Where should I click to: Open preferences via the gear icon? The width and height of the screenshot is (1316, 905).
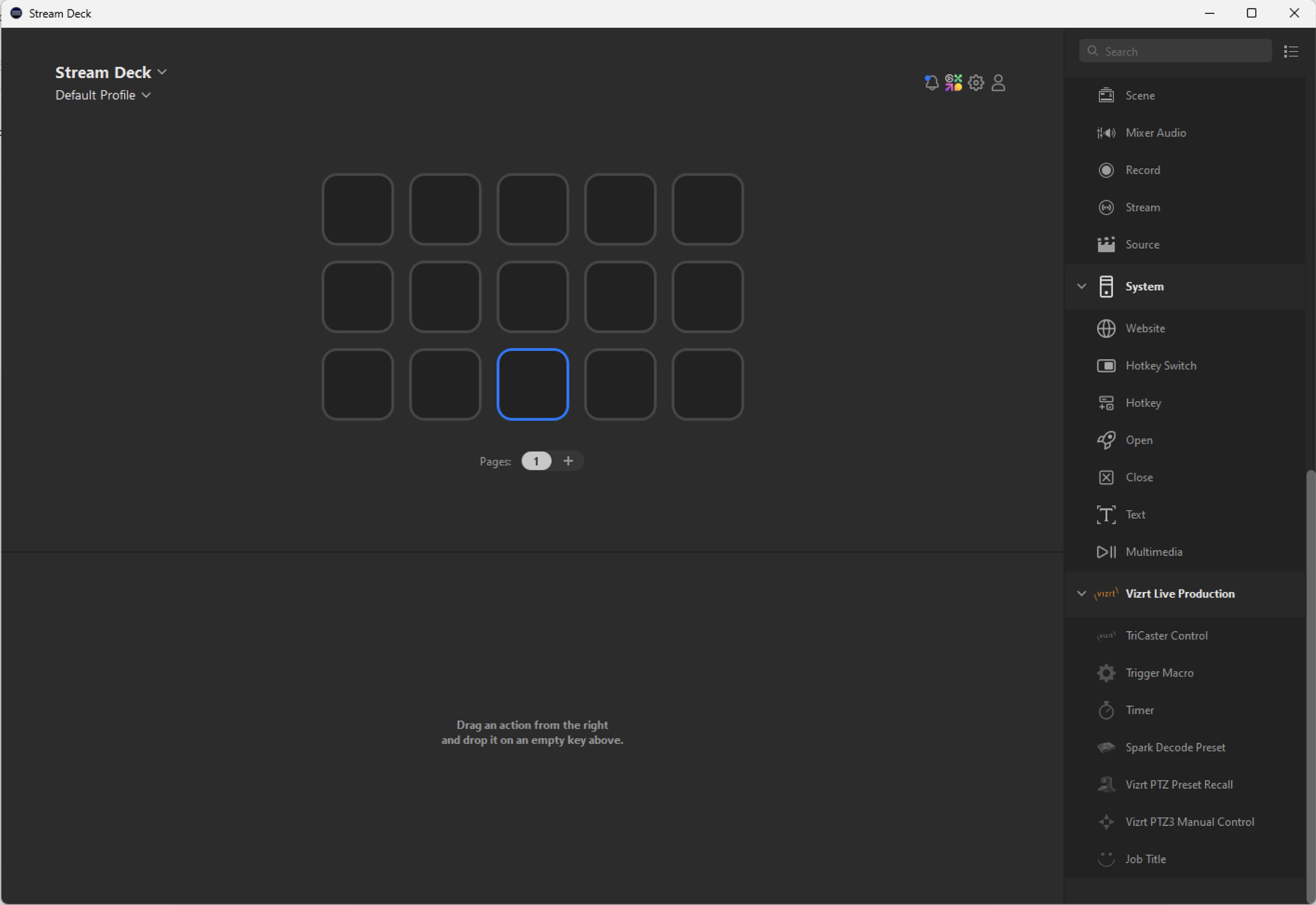click(x=976, y=82)
